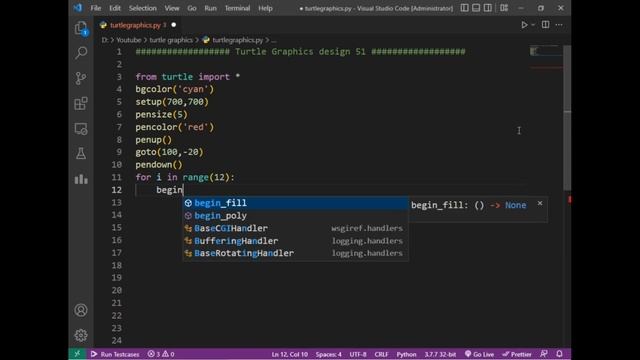Image resolution: width=640 pixels, height=360 pixels.
Task: Click the goto(100,-20) code line
Action: click(x=169, y=152)
